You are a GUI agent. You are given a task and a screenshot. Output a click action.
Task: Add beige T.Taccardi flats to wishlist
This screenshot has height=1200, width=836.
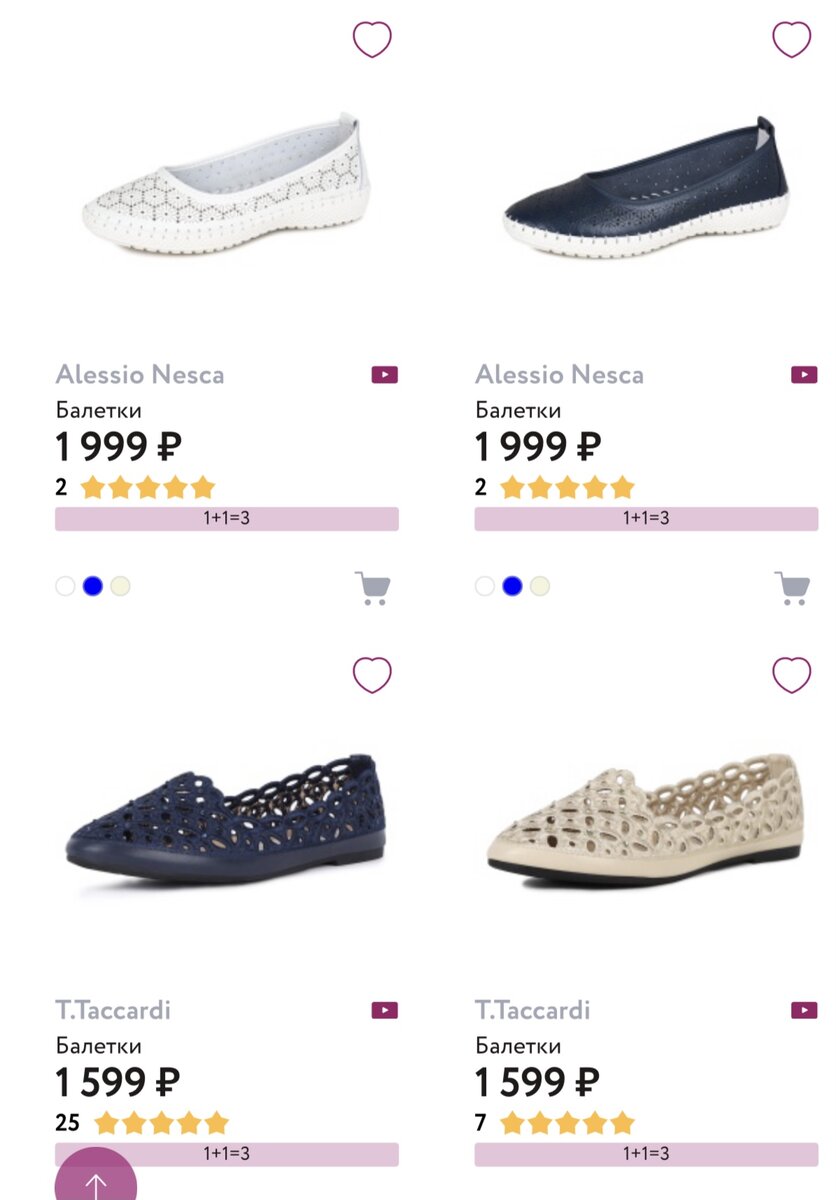tap(791, 675)
